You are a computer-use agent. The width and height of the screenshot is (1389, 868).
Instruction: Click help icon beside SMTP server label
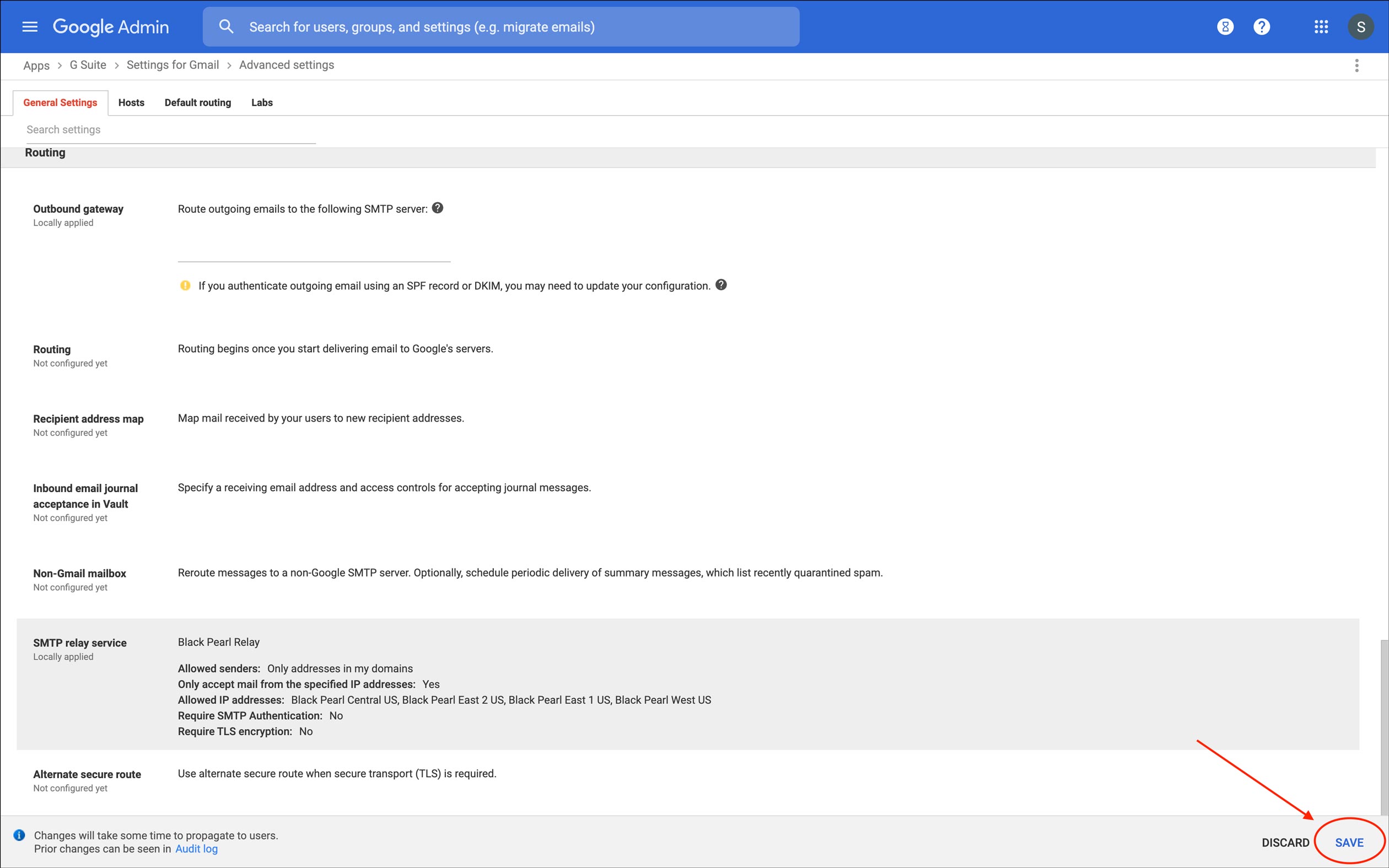437,208
